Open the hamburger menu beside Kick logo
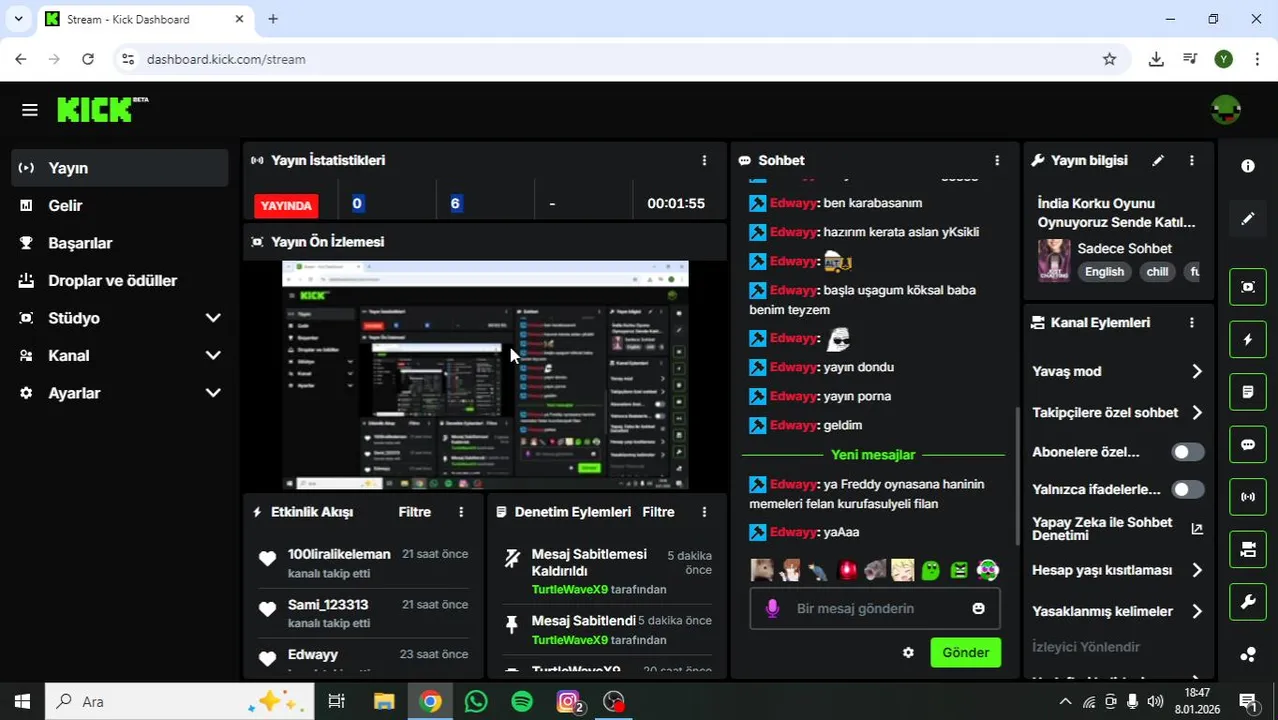Viewport: 1278px width, 720px height. (x=29, y=110)
